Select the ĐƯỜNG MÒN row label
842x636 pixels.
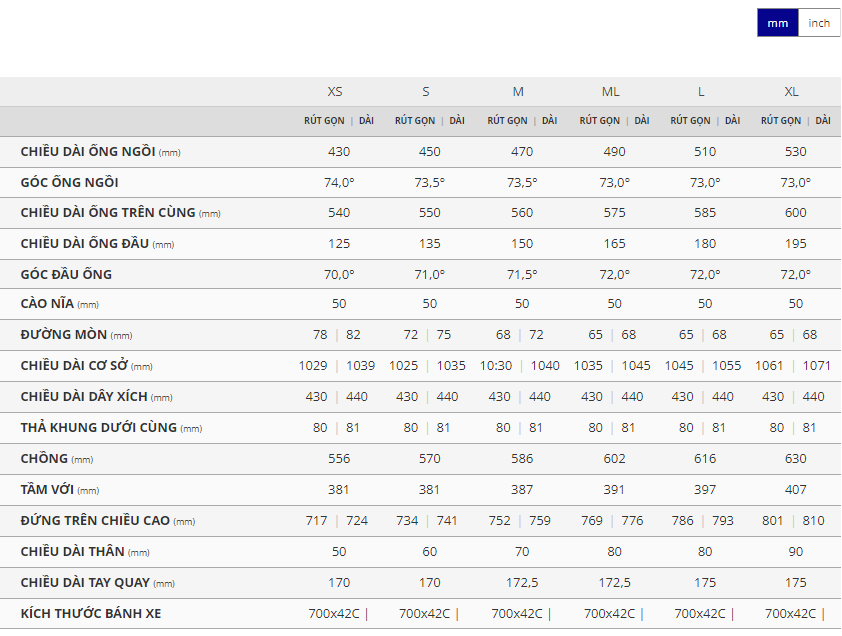[64, 336]
